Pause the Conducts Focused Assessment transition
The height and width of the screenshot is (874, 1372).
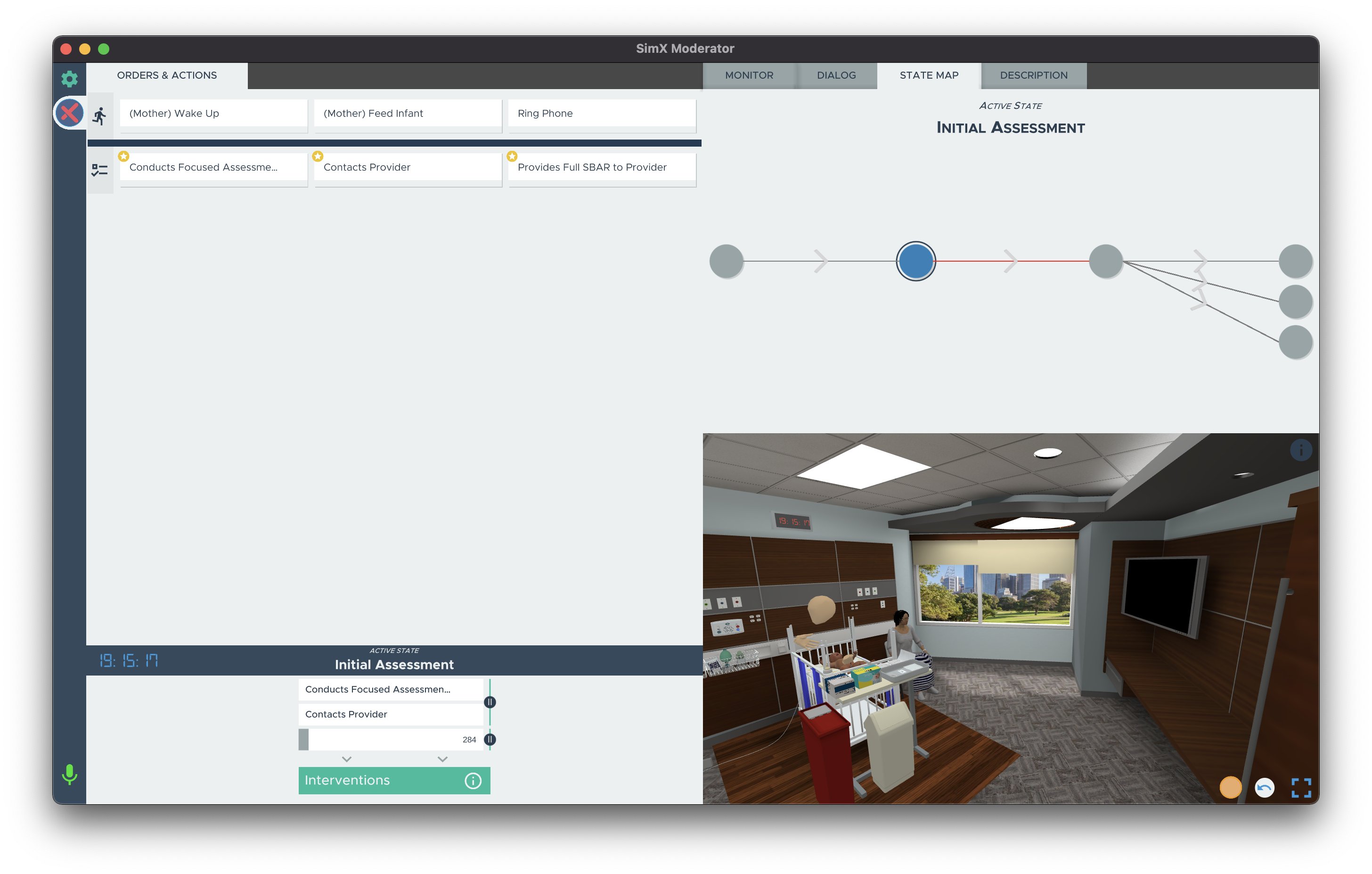490,702
